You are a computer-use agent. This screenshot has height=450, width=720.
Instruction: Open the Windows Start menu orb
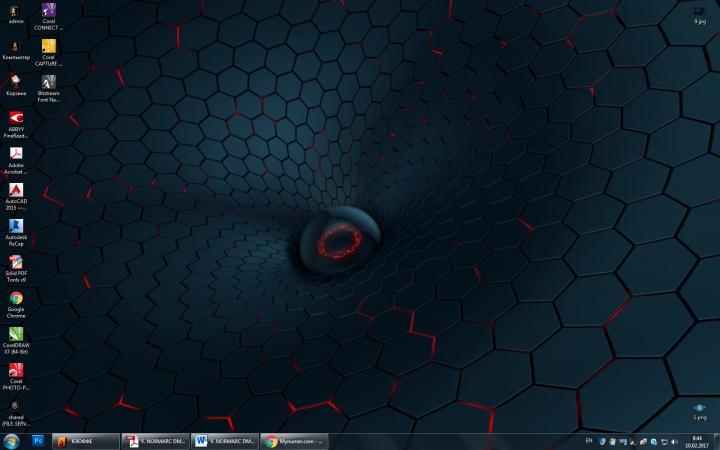click(x=11, y=442)
